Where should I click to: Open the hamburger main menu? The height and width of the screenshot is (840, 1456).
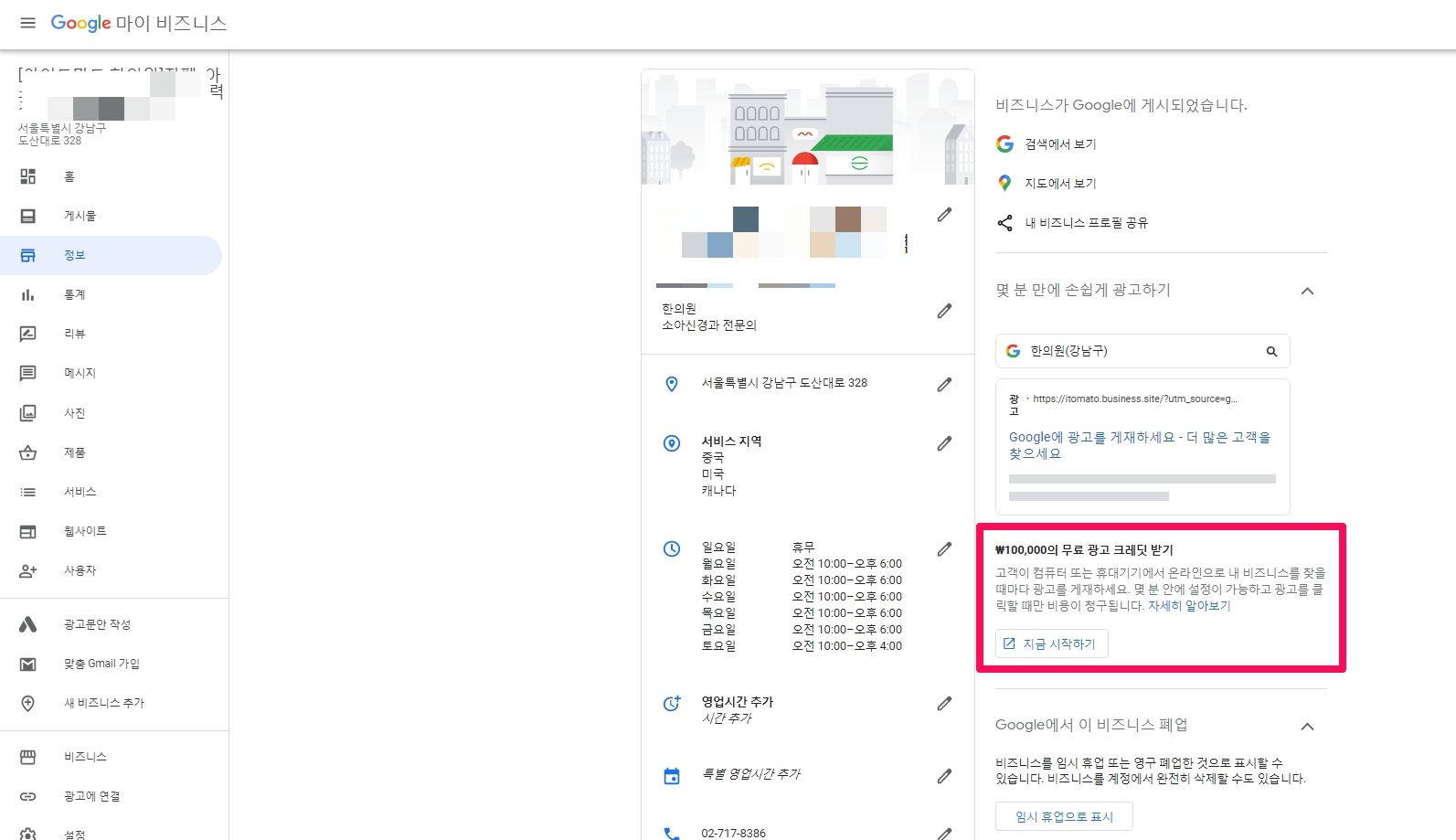tap(27, 23)
